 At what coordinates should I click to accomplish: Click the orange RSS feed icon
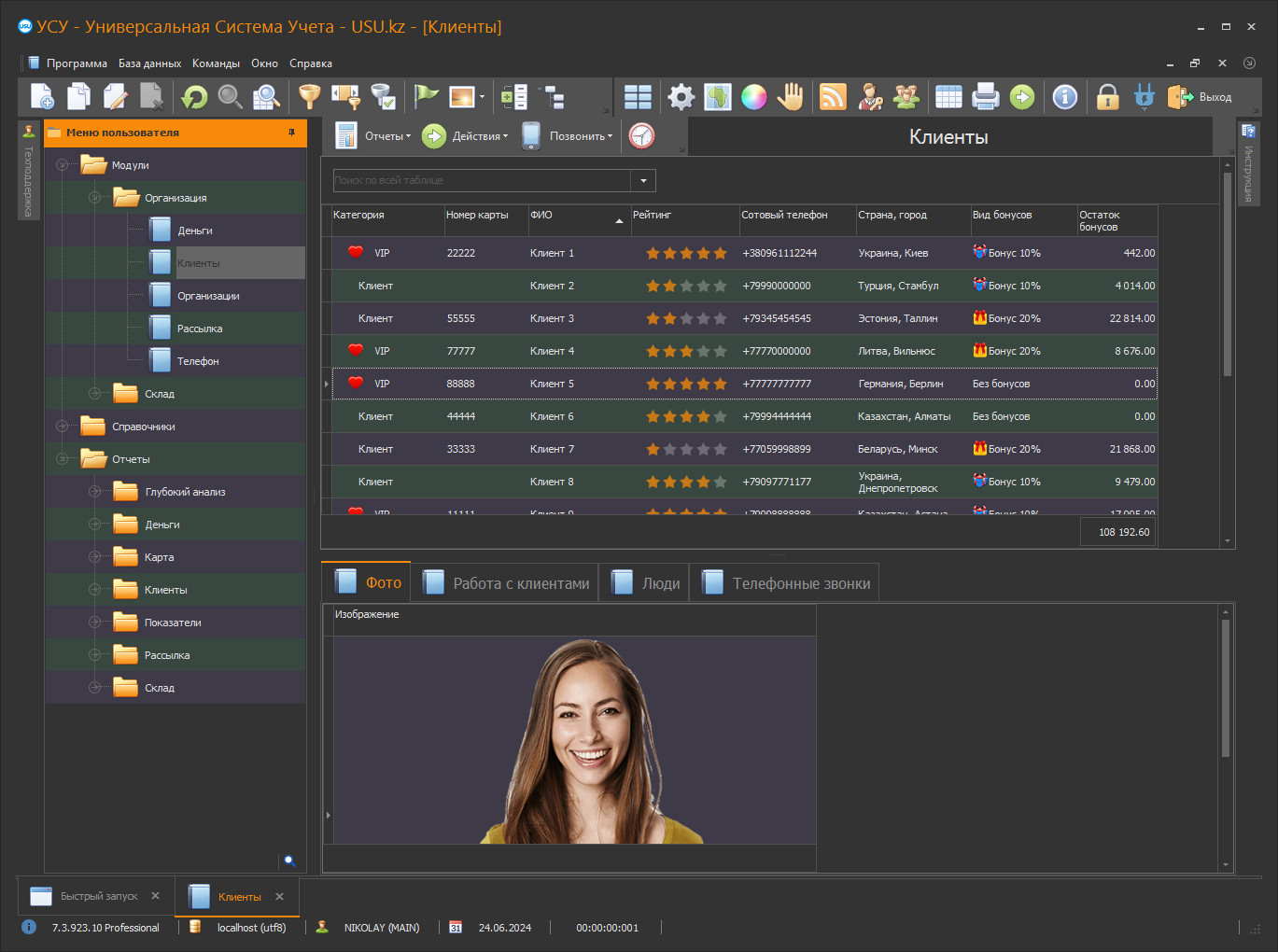[833, 97]
